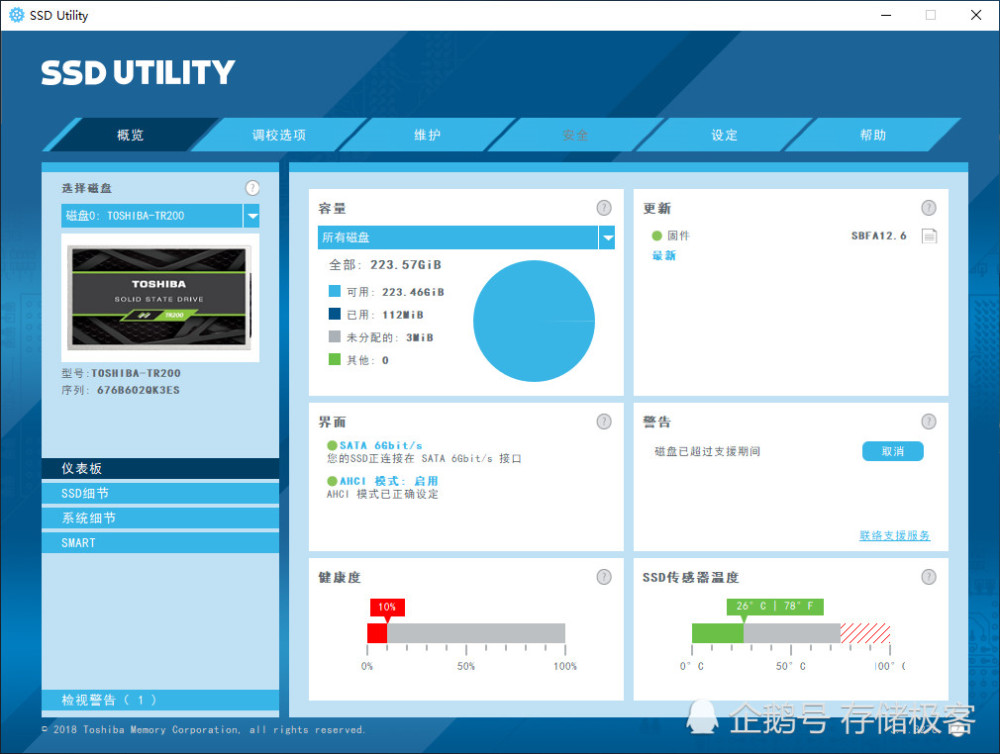
Task: Switch to the 调校选项 tab
Action: (280, 135)
